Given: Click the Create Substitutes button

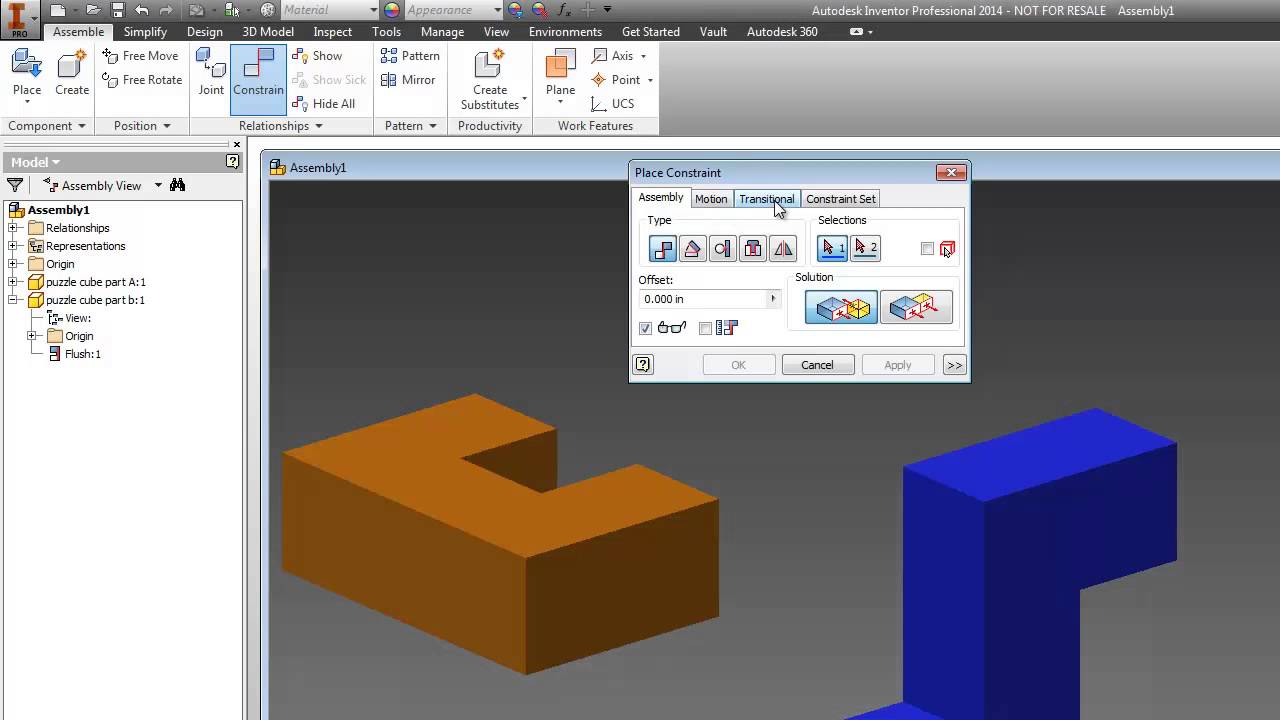Looking at the screenshot, I should 489,78.
